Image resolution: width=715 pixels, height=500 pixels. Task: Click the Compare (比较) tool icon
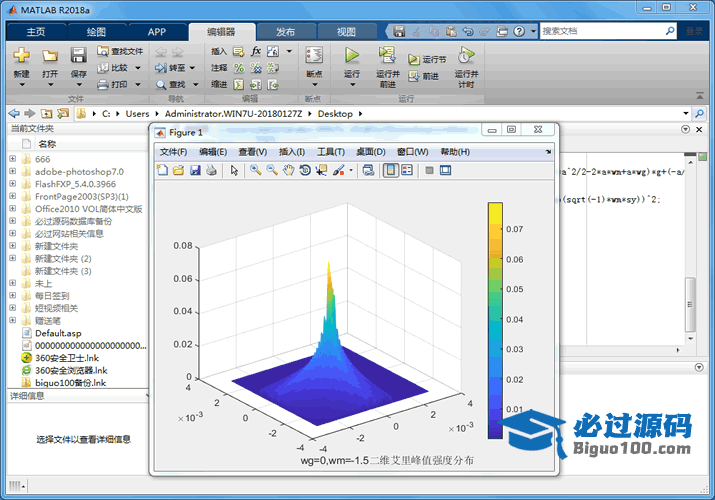103,68
